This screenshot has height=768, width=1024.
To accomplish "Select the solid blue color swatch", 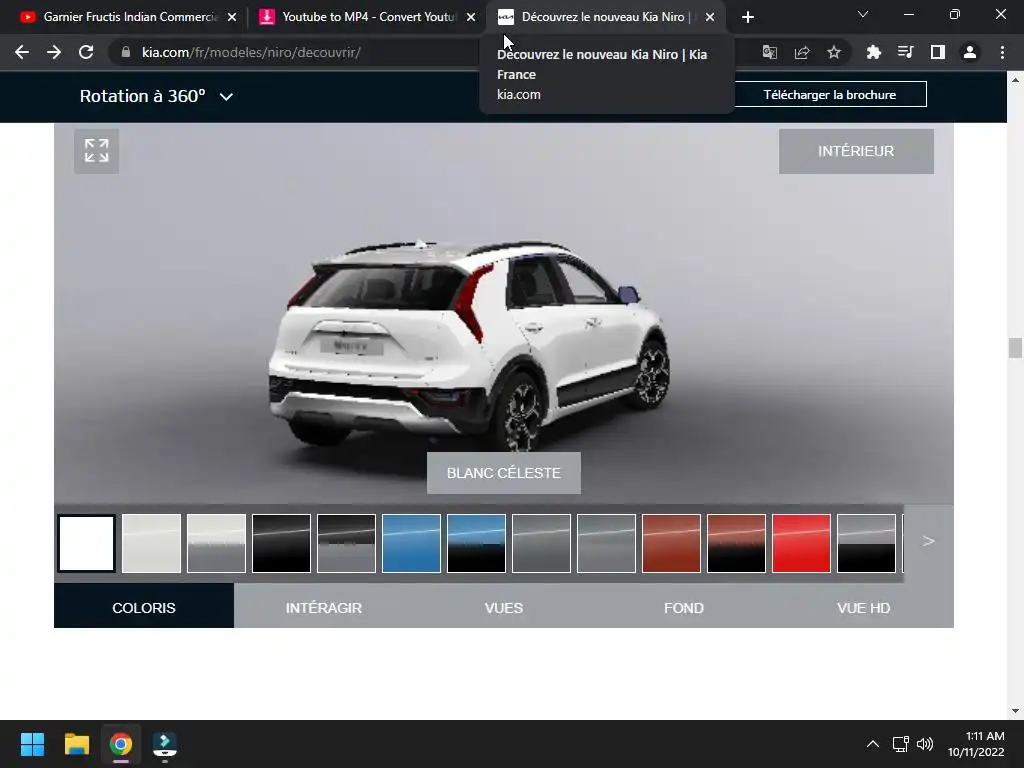I will (411, 543).
